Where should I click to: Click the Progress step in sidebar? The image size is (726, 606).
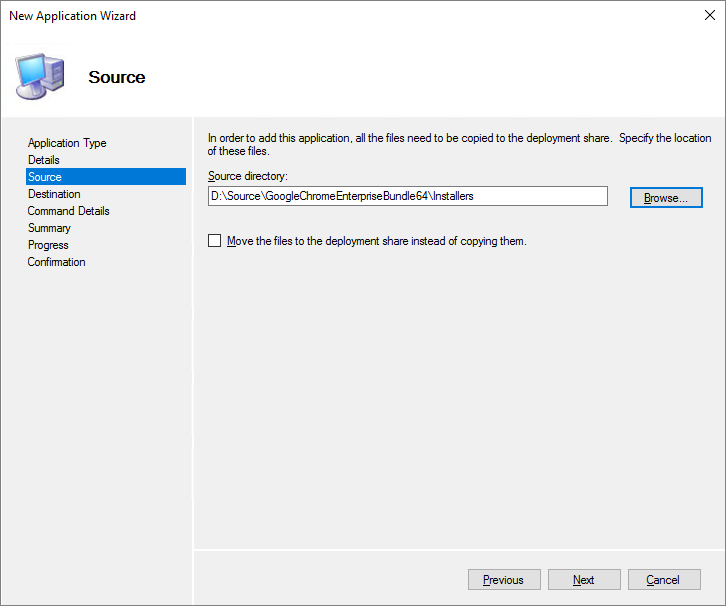click(48, 245)
